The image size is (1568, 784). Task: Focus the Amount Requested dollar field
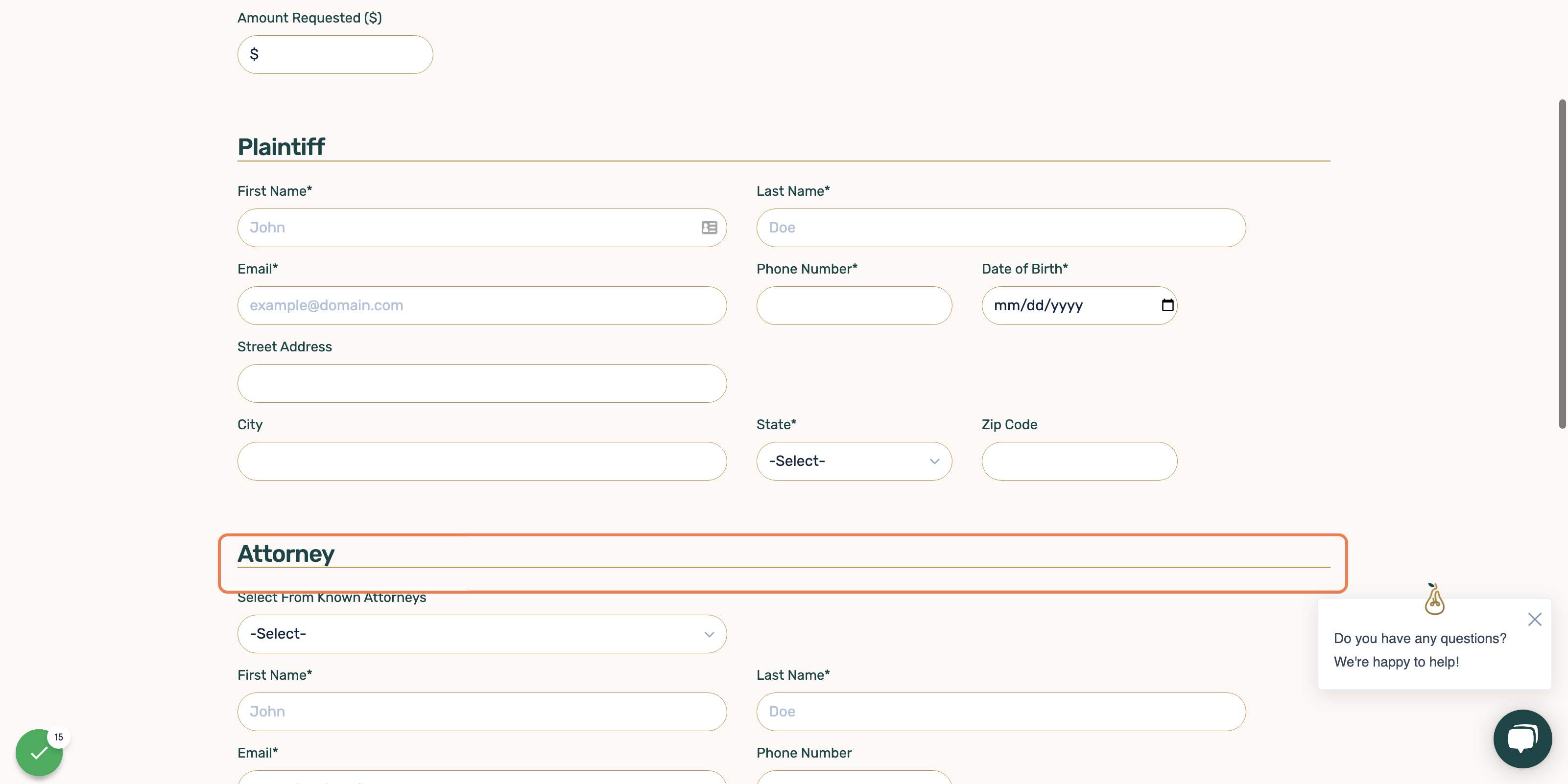pos(335,54)
